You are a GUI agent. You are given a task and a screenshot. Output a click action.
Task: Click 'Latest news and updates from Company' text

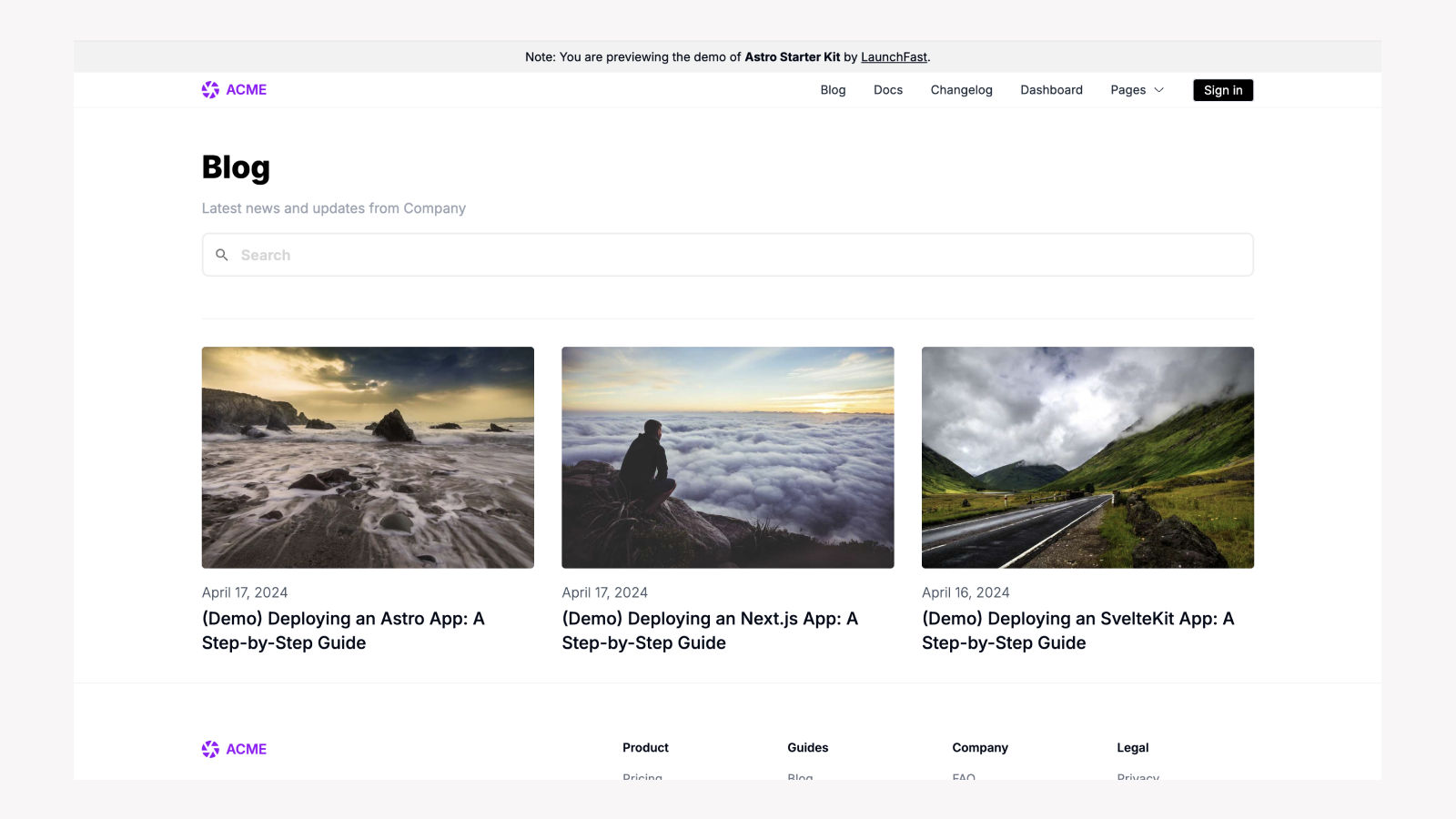(x=334, y=208)
